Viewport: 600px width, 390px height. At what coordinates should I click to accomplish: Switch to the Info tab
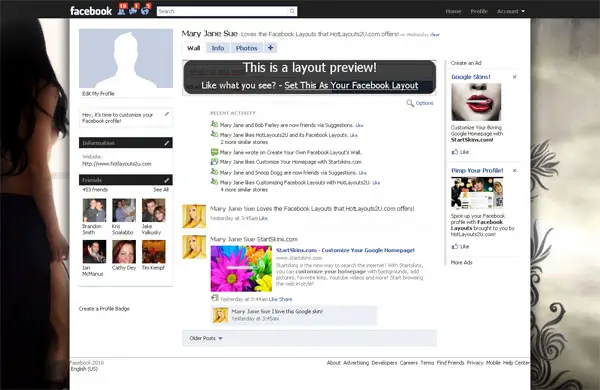tap(218, 48)
